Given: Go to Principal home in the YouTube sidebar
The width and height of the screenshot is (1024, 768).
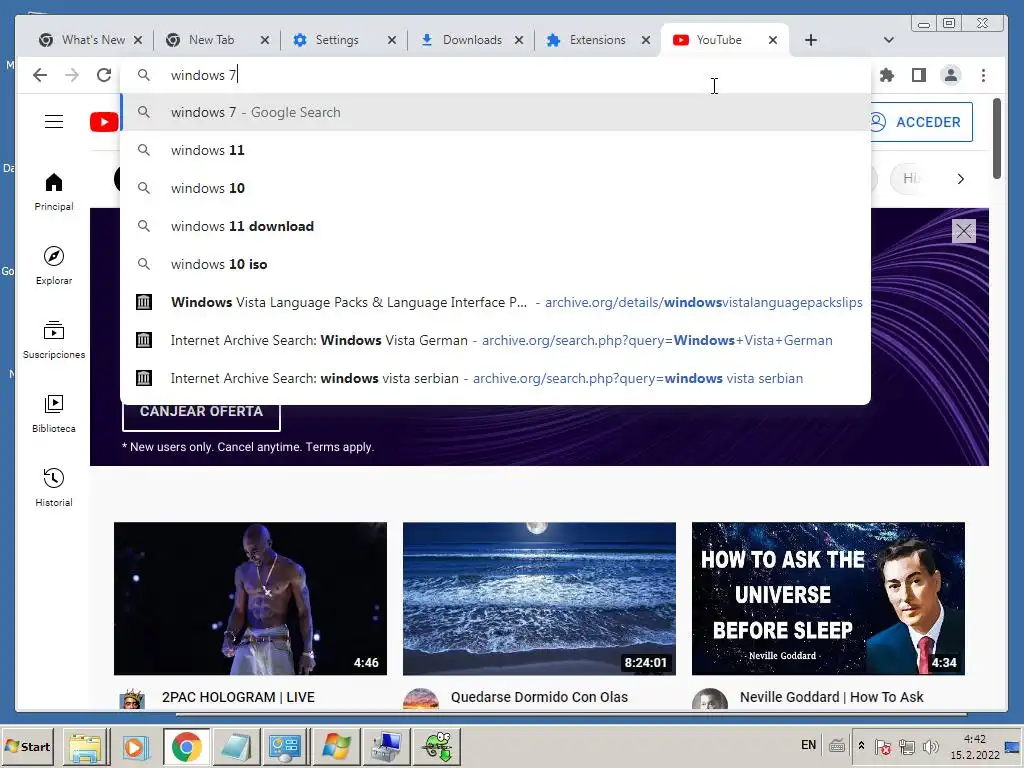Looking at the screenshot, I should coord(54,192).
